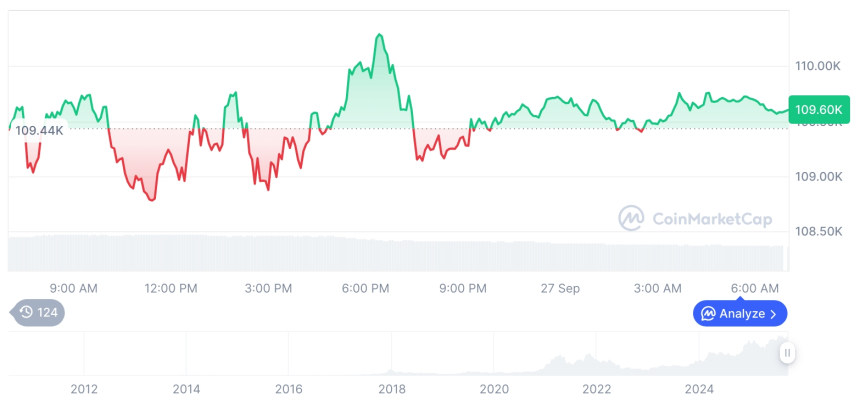This screenshot has width=860, height=401.
Task: Click the 110.00K price axis label
Action: (817, 66)
